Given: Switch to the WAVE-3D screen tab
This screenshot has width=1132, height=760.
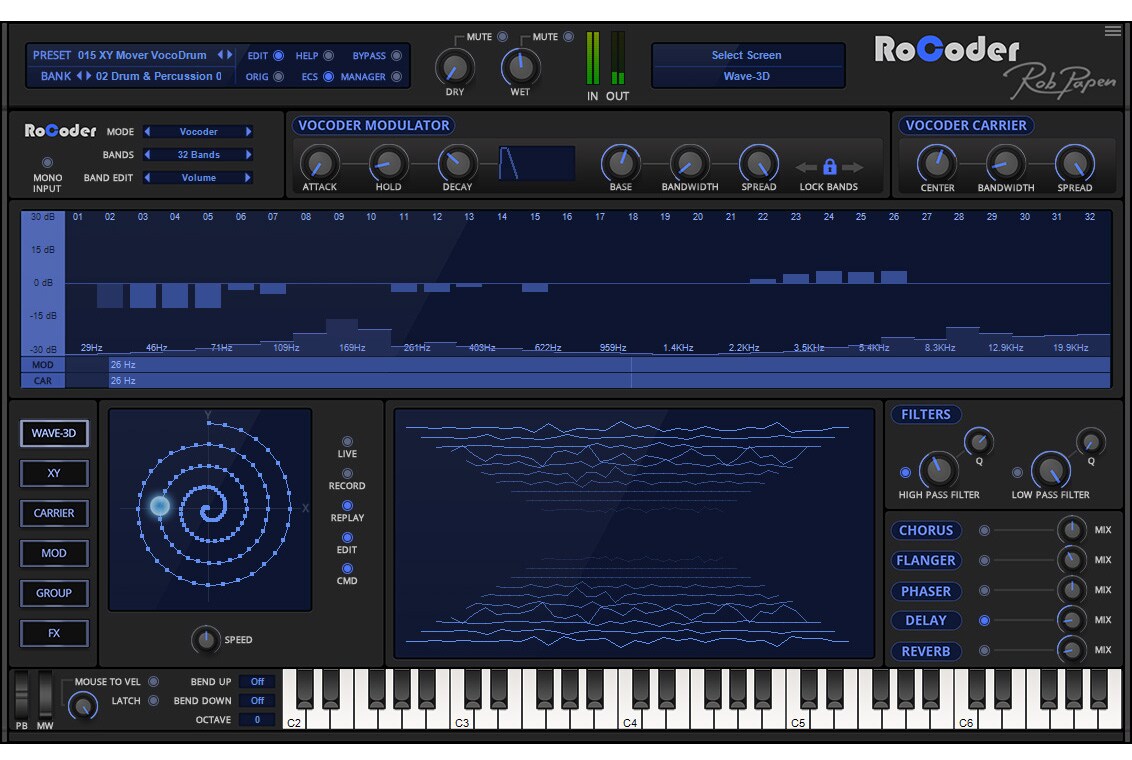Looking at the screenshot, I should (54, 433).
